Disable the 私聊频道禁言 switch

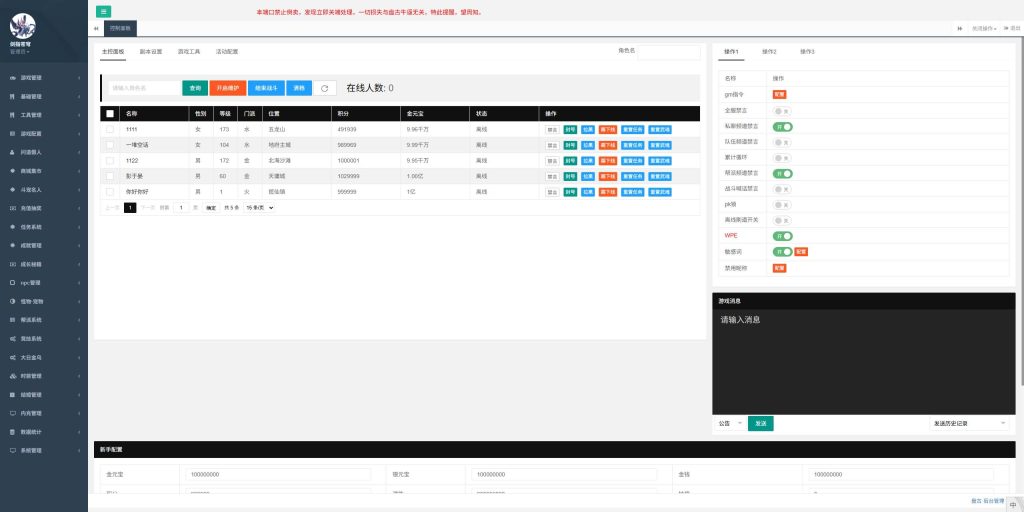coord(782,127)
